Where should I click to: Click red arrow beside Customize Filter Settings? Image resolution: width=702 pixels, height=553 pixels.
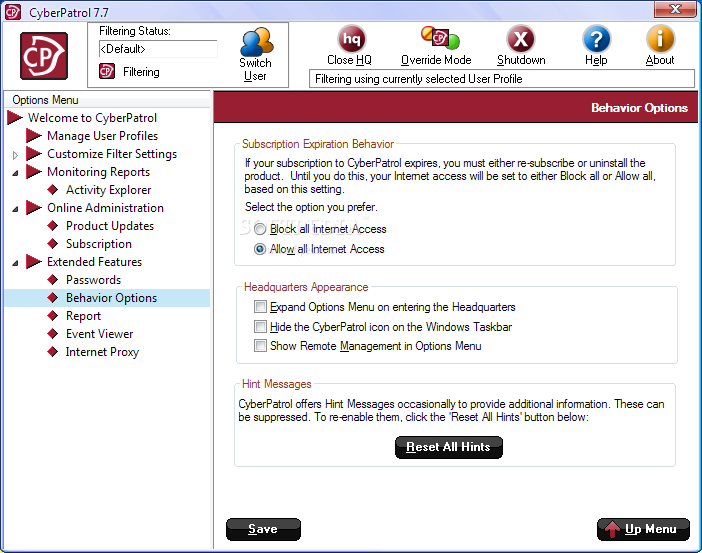tap(34, 154)
